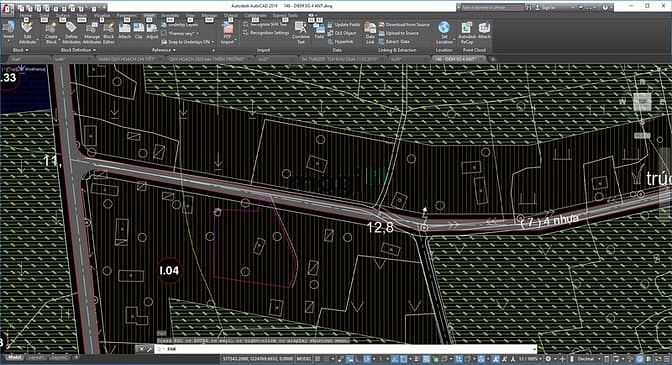Open the Quick Access Toolbar customize dropdown
This screenshot has width=672, height=365.
click(x=104, y=8)
